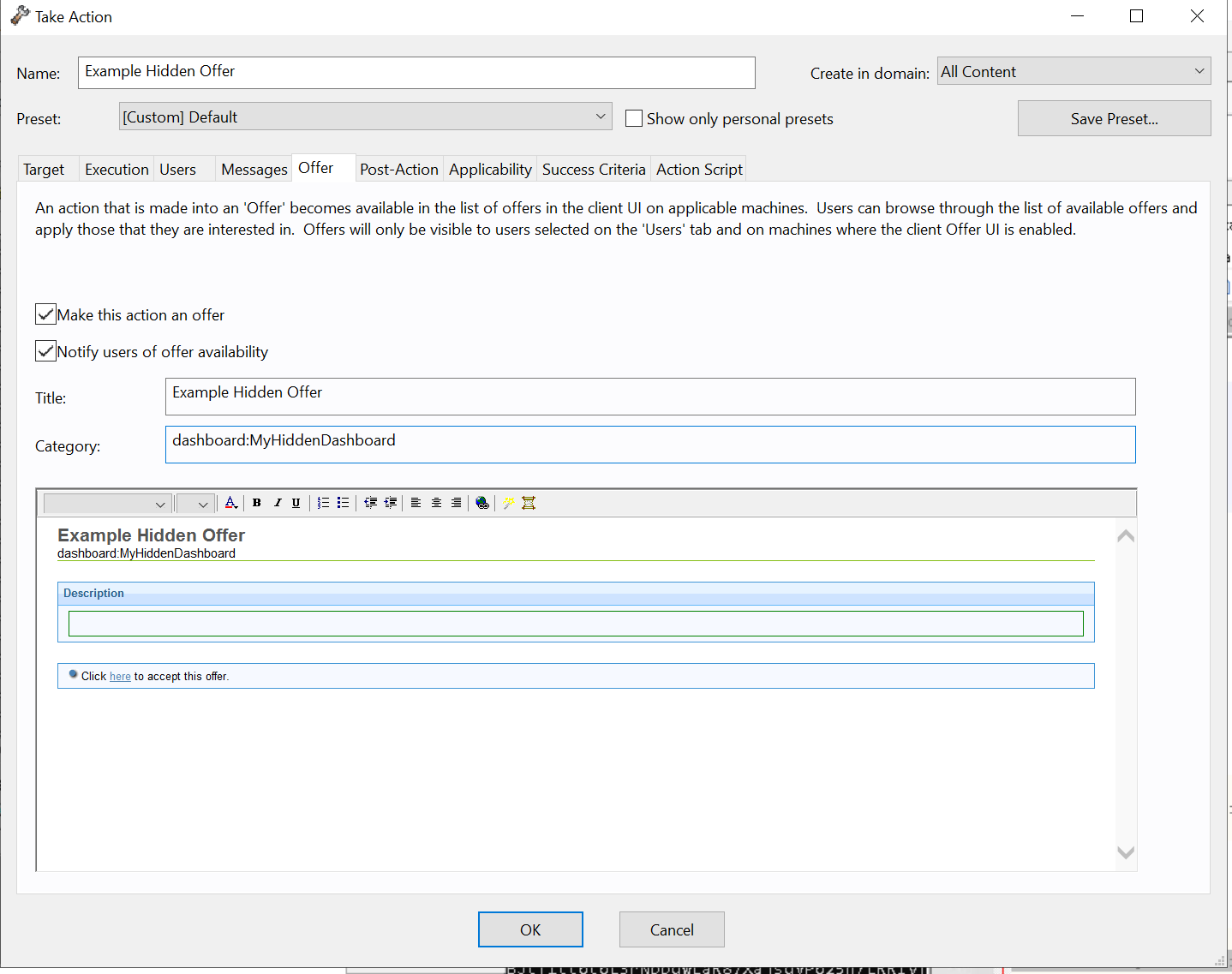Open the Preset dropdown
This screenshot has height=974, width=1232.
(x=365, y=117)
